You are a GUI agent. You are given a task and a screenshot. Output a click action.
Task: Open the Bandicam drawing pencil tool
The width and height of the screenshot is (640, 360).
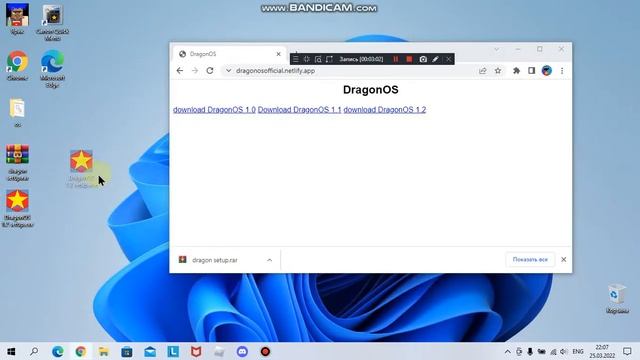tap(436, 59)
